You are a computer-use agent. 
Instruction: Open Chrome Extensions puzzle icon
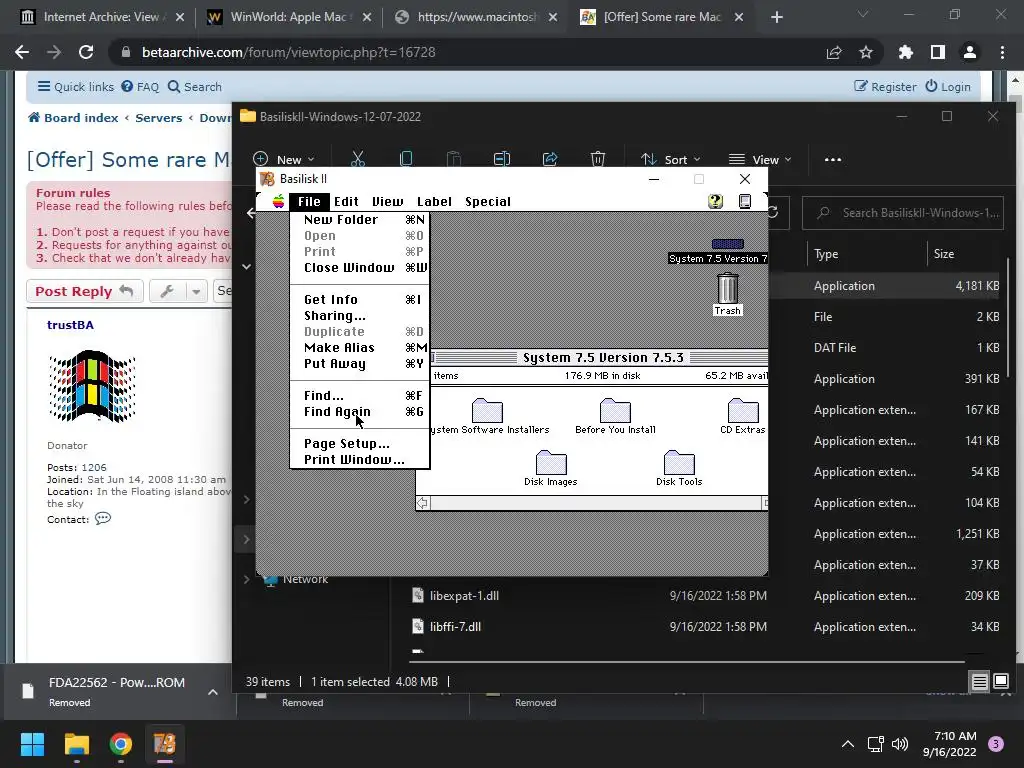point(906,52)
